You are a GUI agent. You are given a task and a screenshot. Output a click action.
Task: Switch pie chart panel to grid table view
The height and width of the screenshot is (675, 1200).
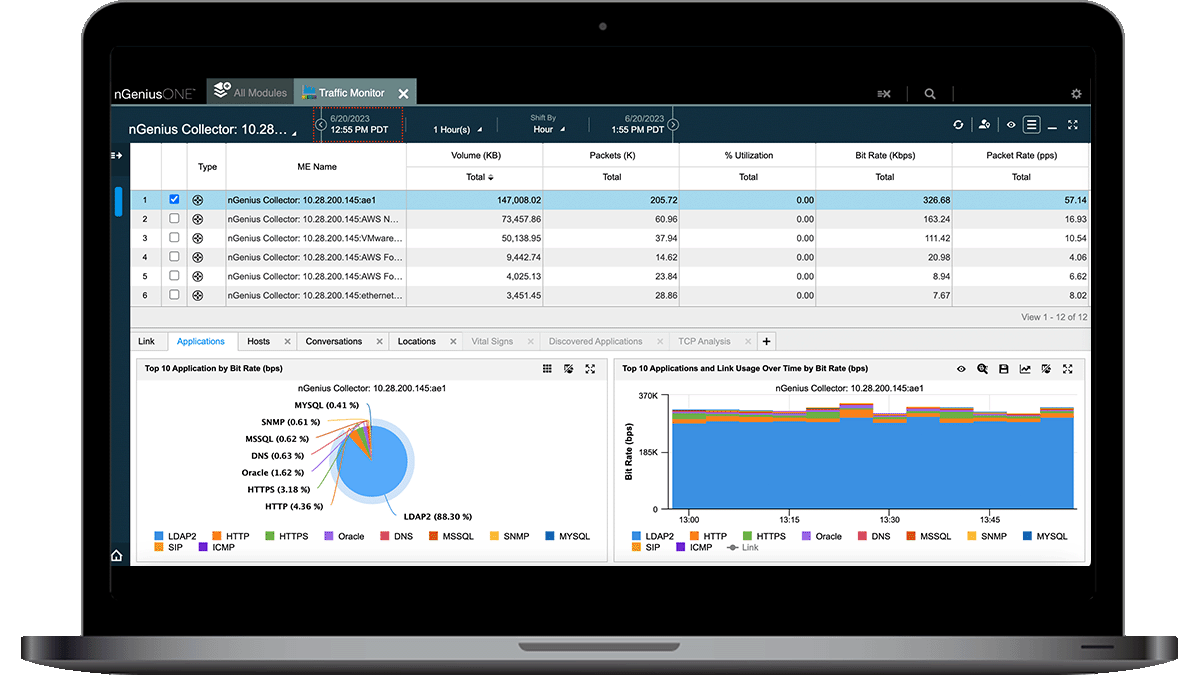pyautogui.click(x=547, y=369)
